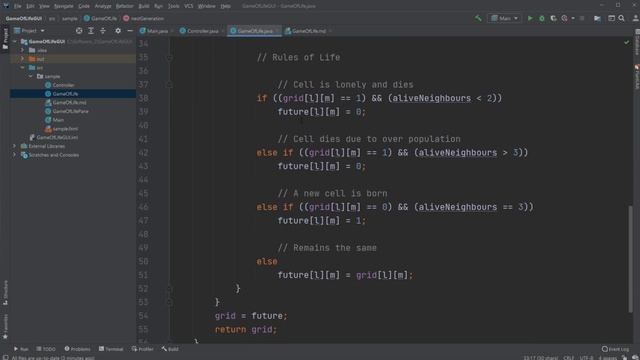Run the Main configuration with green play
The width and height of the screenshot is (640, 360).
pyautogui.click(x=530, y=18)
